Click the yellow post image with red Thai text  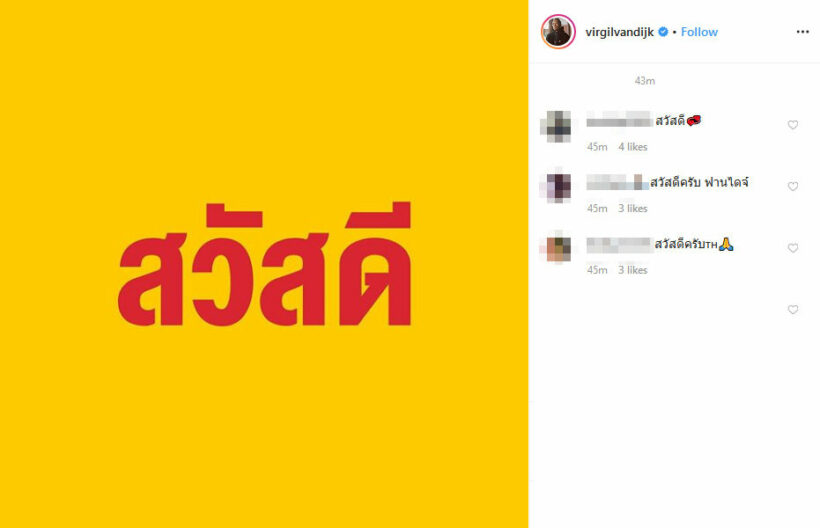(x=264, y=264)
